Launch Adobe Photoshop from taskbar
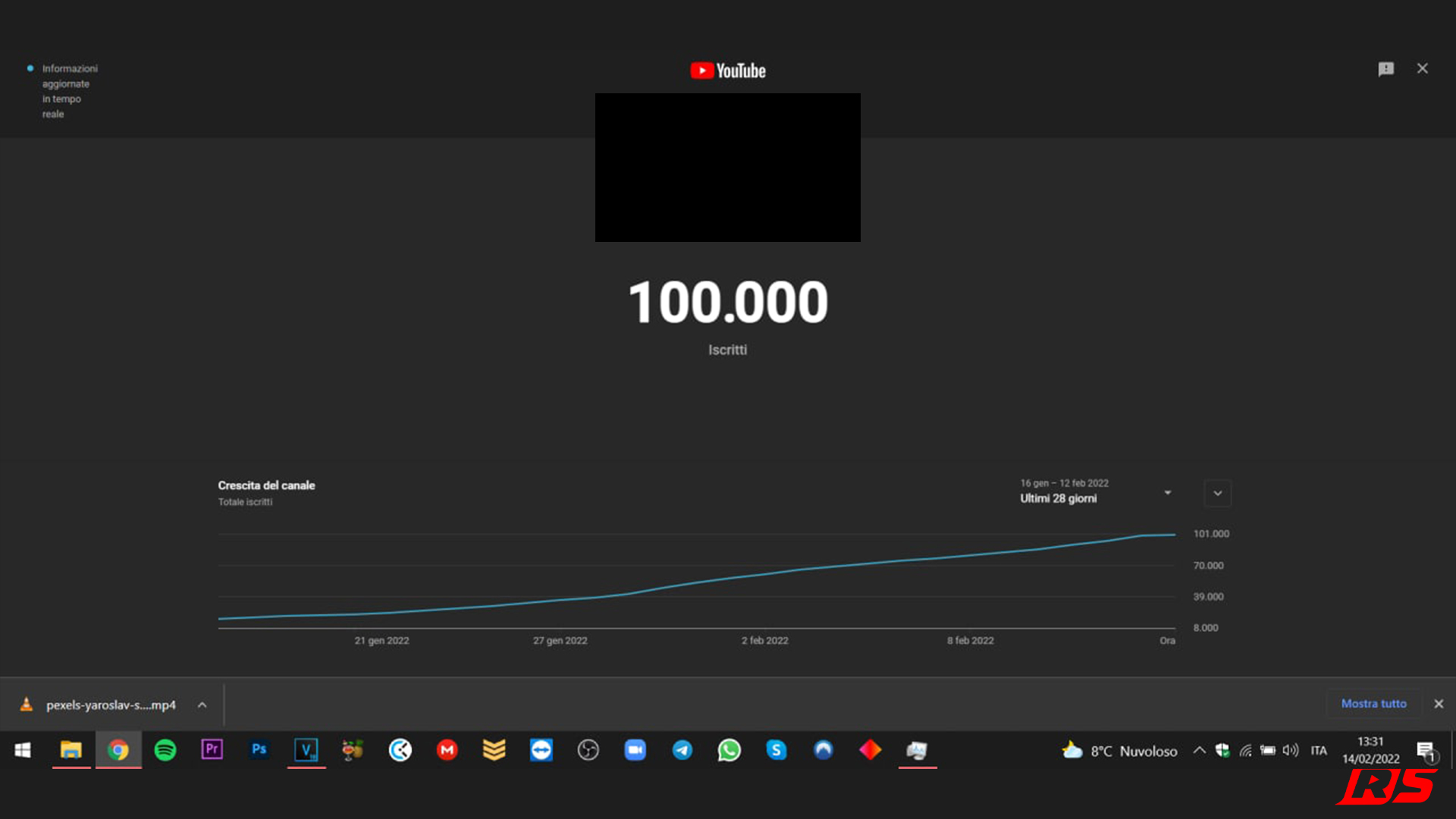The width and height of the screenshot is (1456, 819). pos(259,750)
